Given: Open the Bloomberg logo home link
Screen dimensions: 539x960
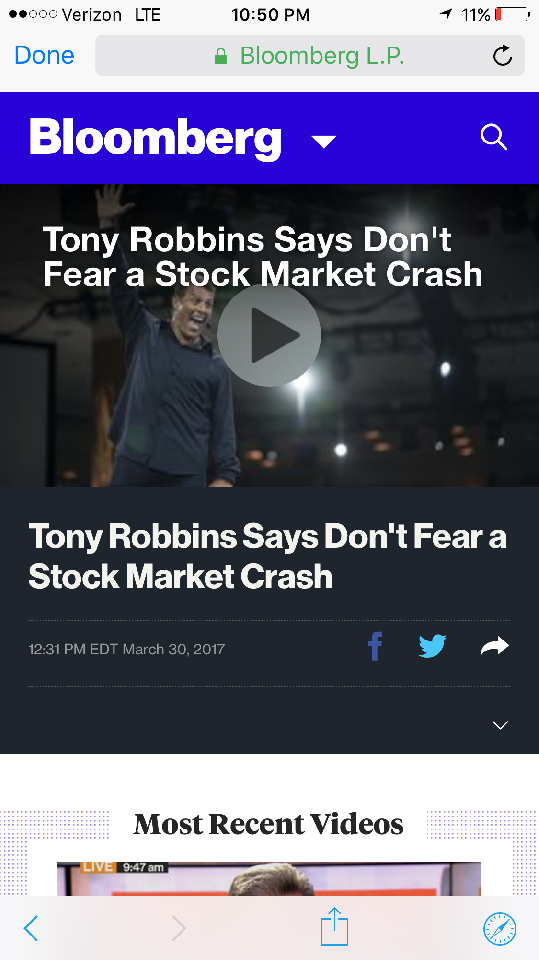Looking at the screenshot, I should point(156,139).
